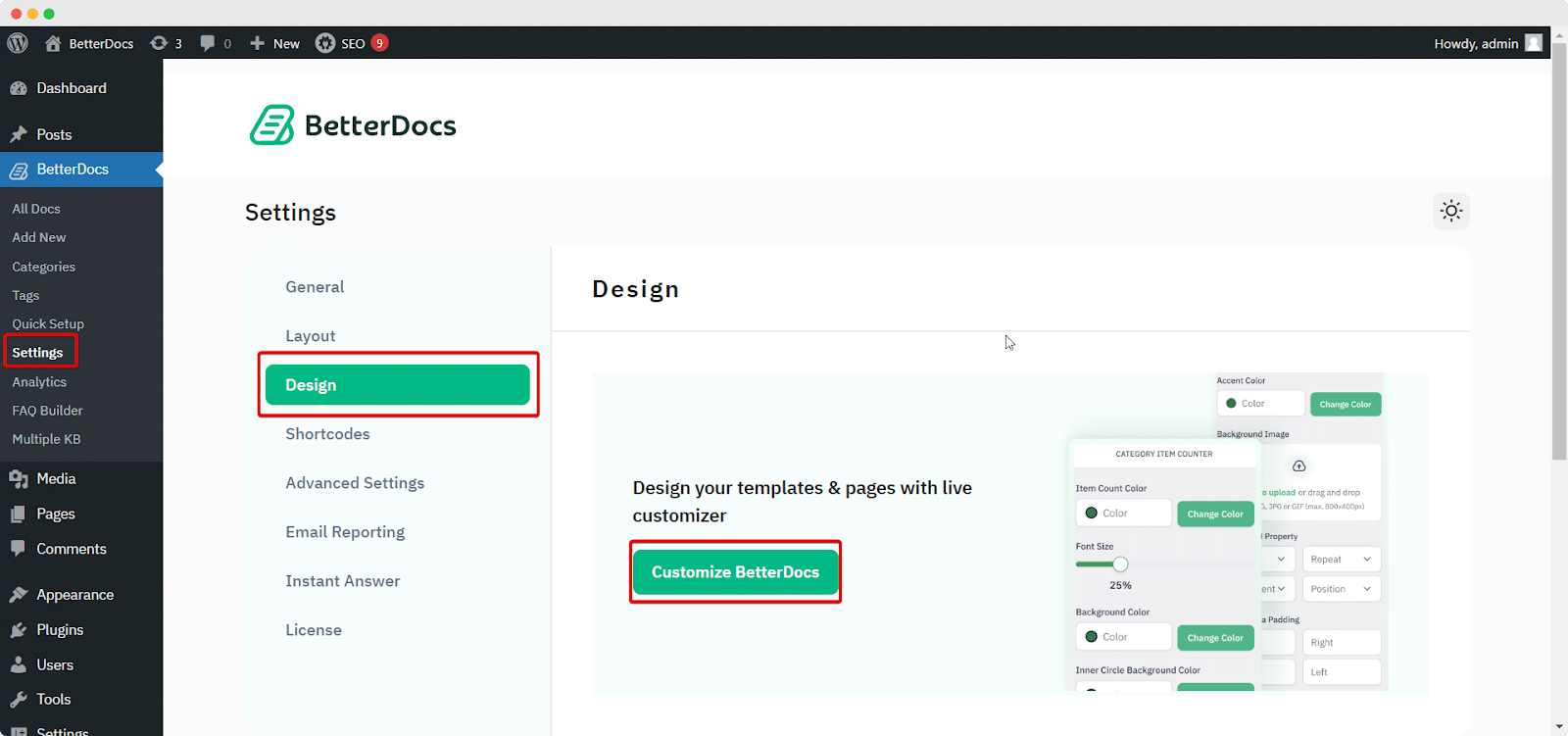Open the New content dropdown
This screenshot has width=1568, height=736.
275,43
